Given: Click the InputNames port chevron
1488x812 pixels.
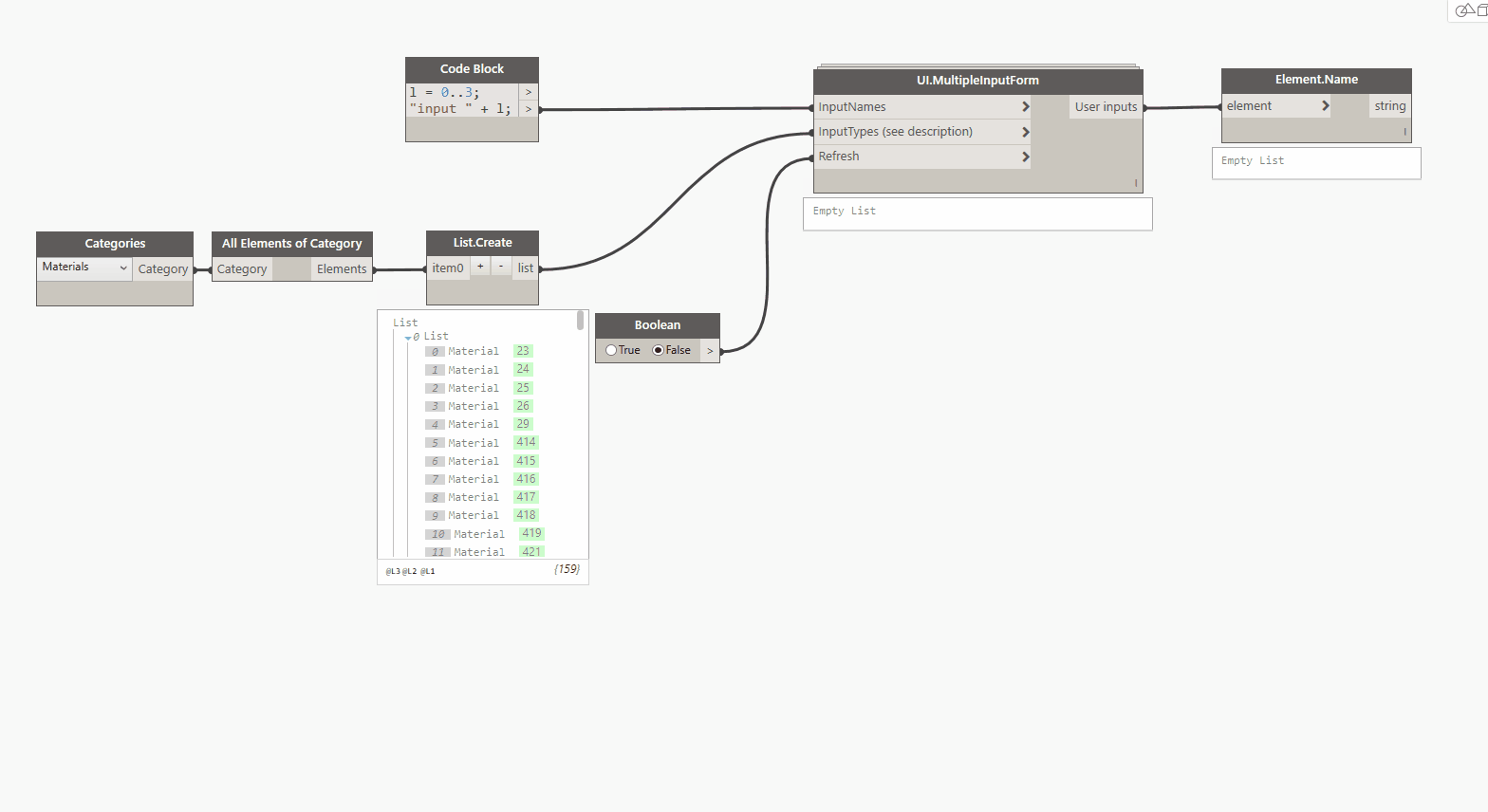Looking at the screenshot, I should pos(1025,107).
